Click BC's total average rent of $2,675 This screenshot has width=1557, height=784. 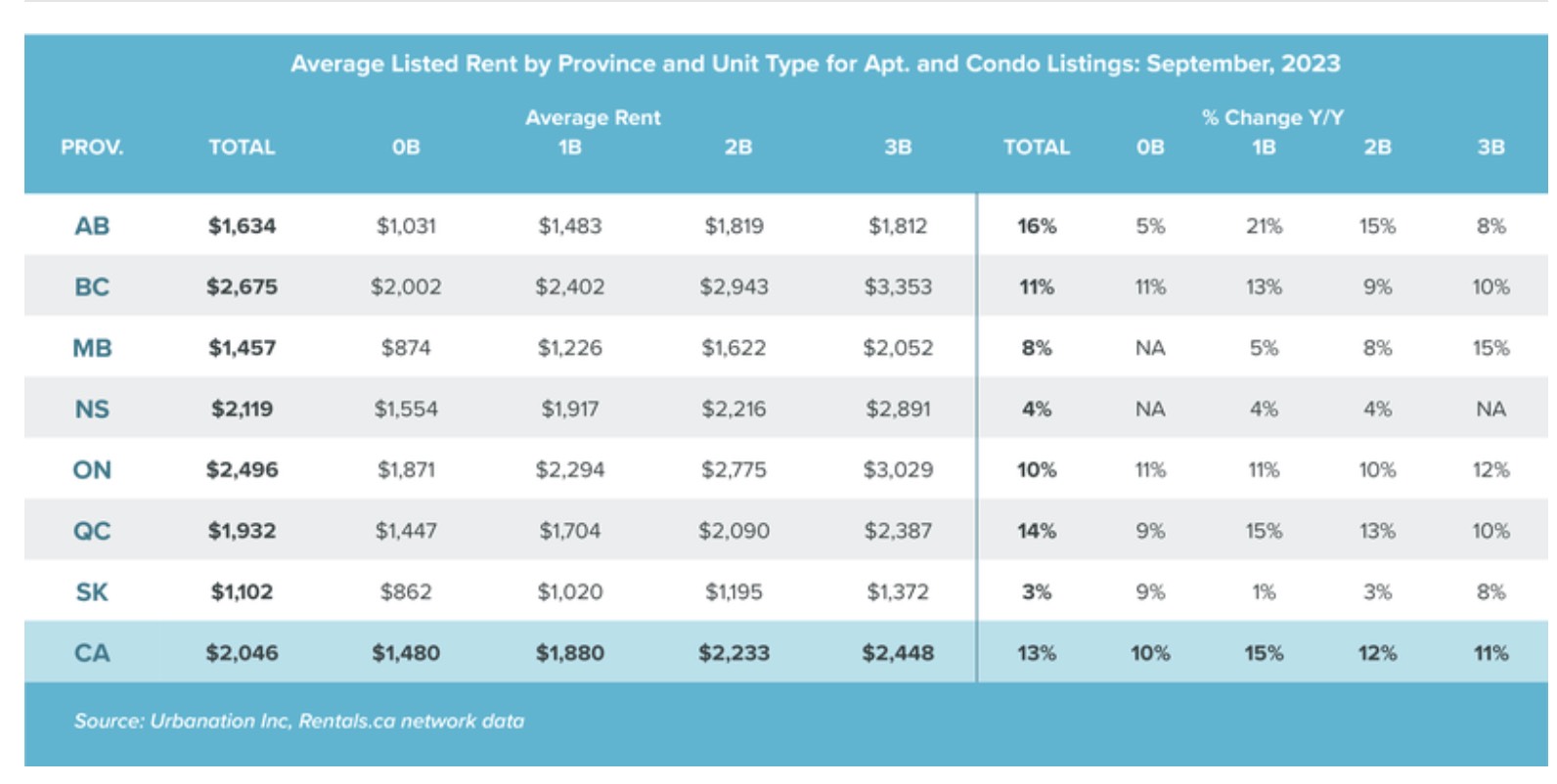(242, 287)
